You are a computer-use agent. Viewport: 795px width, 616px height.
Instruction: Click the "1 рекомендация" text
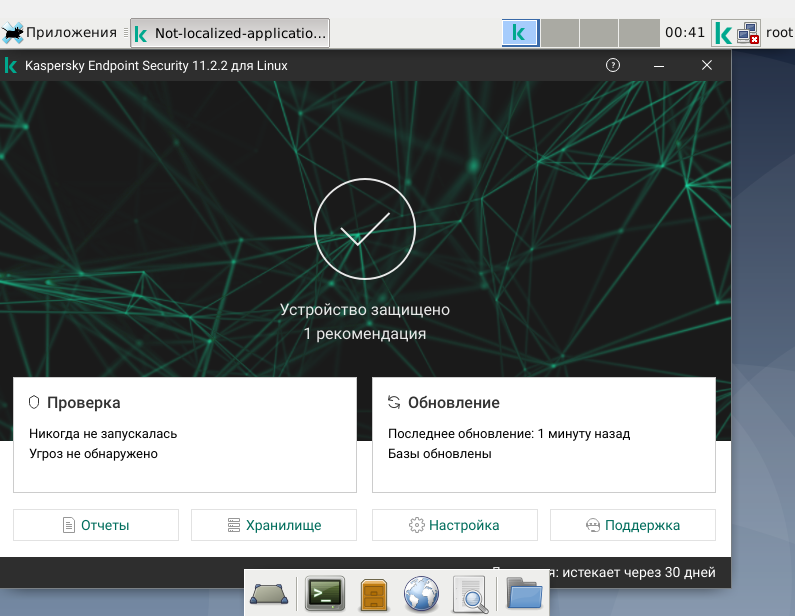pyautogui.click(x=365, y=334)
